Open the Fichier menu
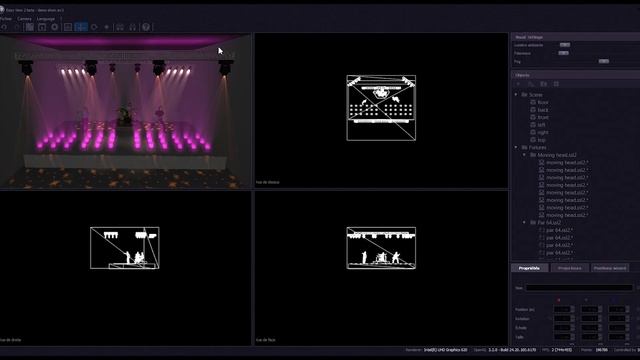640x360 pixels. point(6,19)
